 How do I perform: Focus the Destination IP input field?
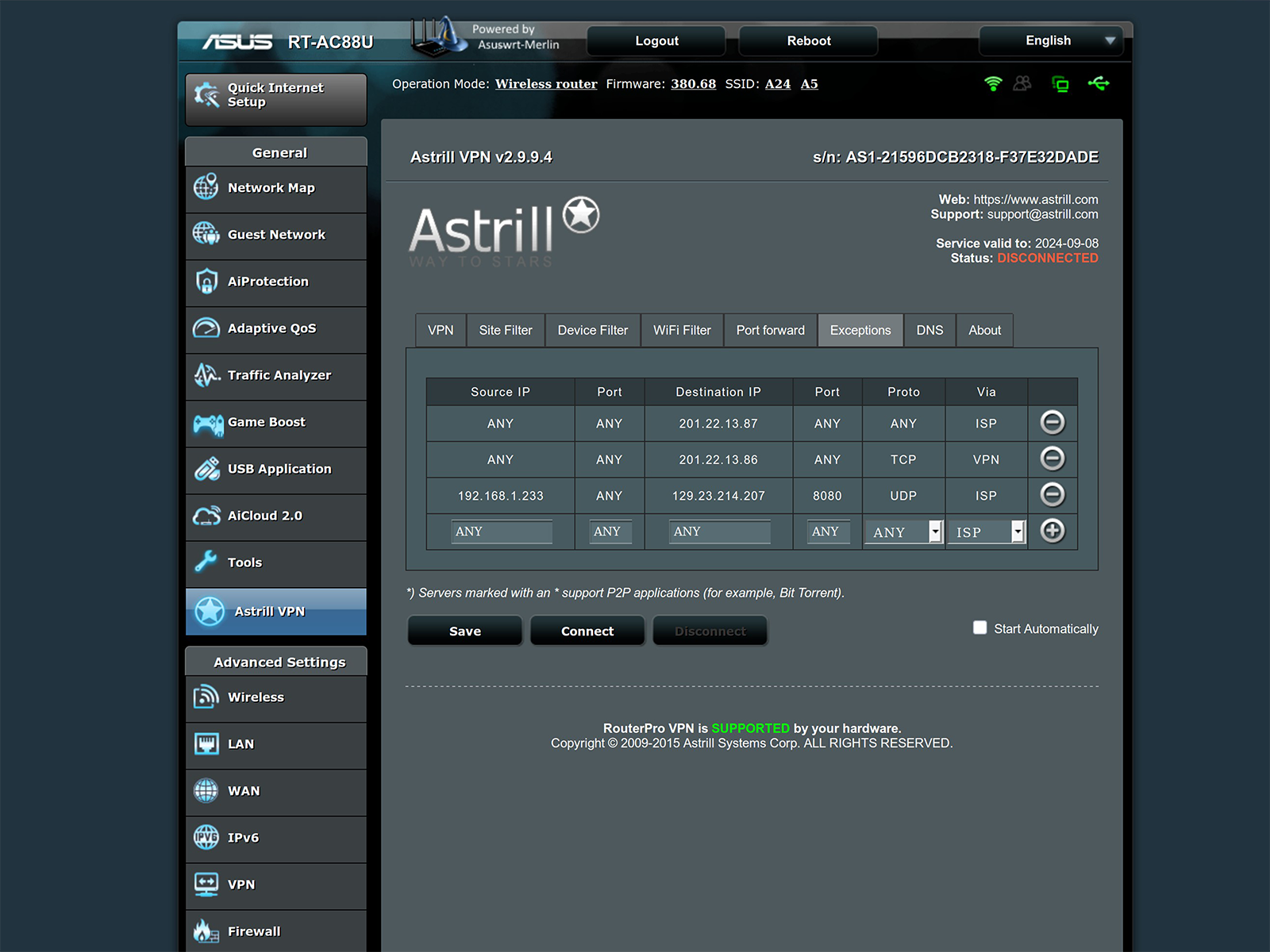[720, 532]
